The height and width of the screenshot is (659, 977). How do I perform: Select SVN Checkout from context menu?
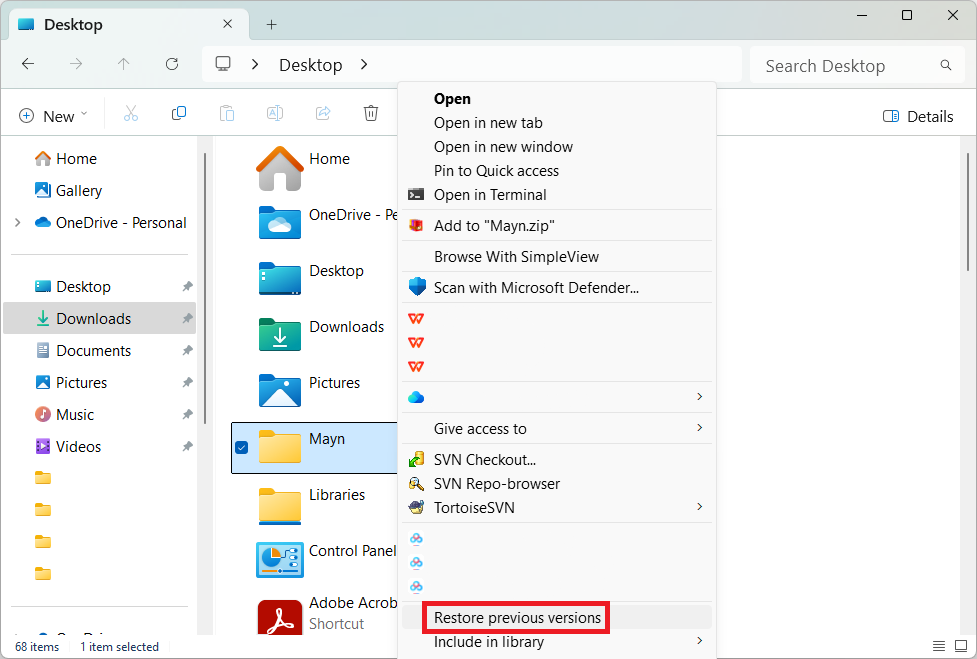point(484,460)
